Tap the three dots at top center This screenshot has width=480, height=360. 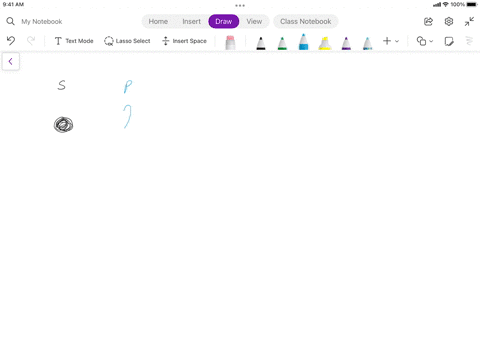240,5
